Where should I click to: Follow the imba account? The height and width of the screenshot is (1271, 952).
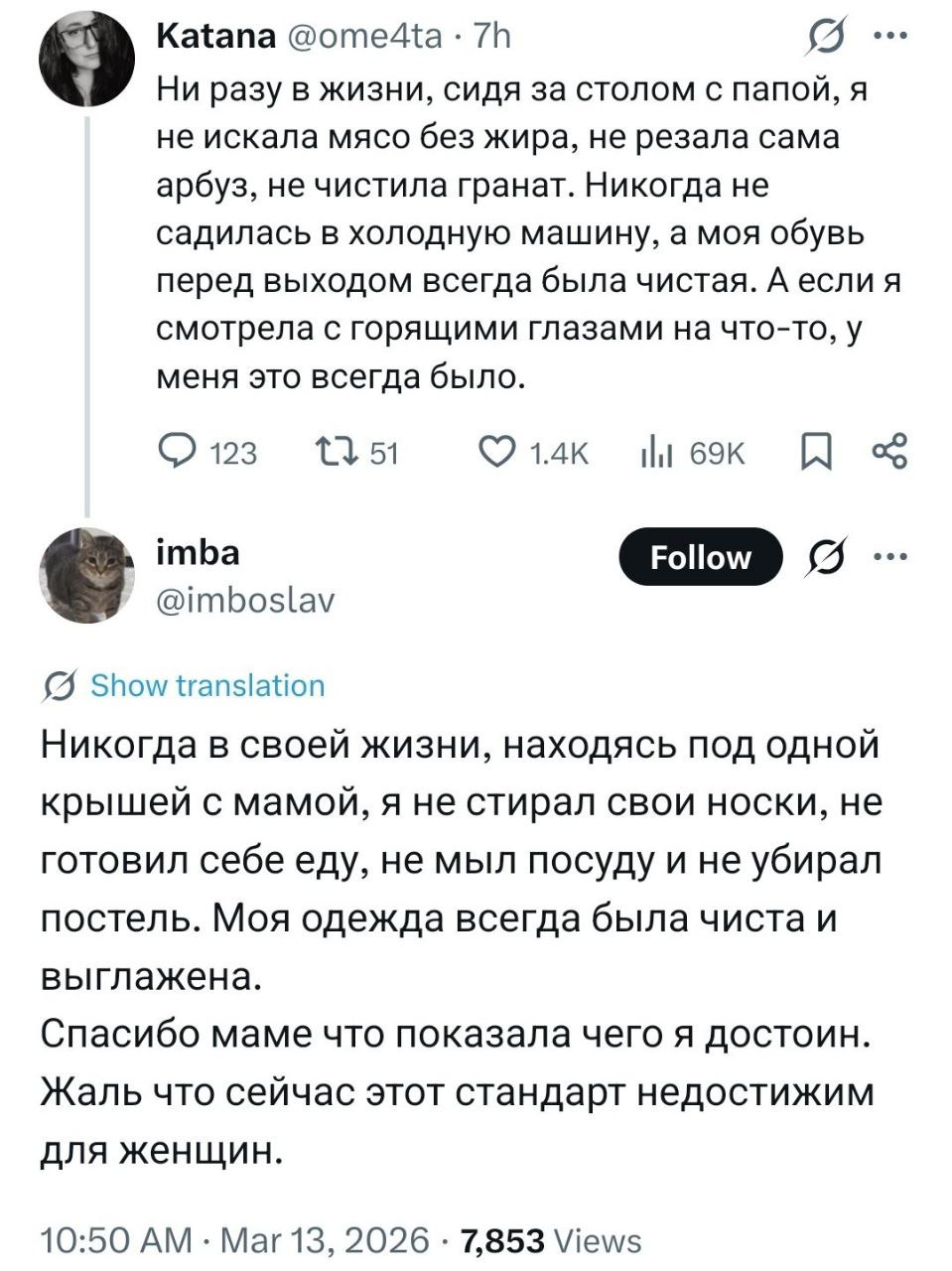pyautogui.click(x=700, y=557)
